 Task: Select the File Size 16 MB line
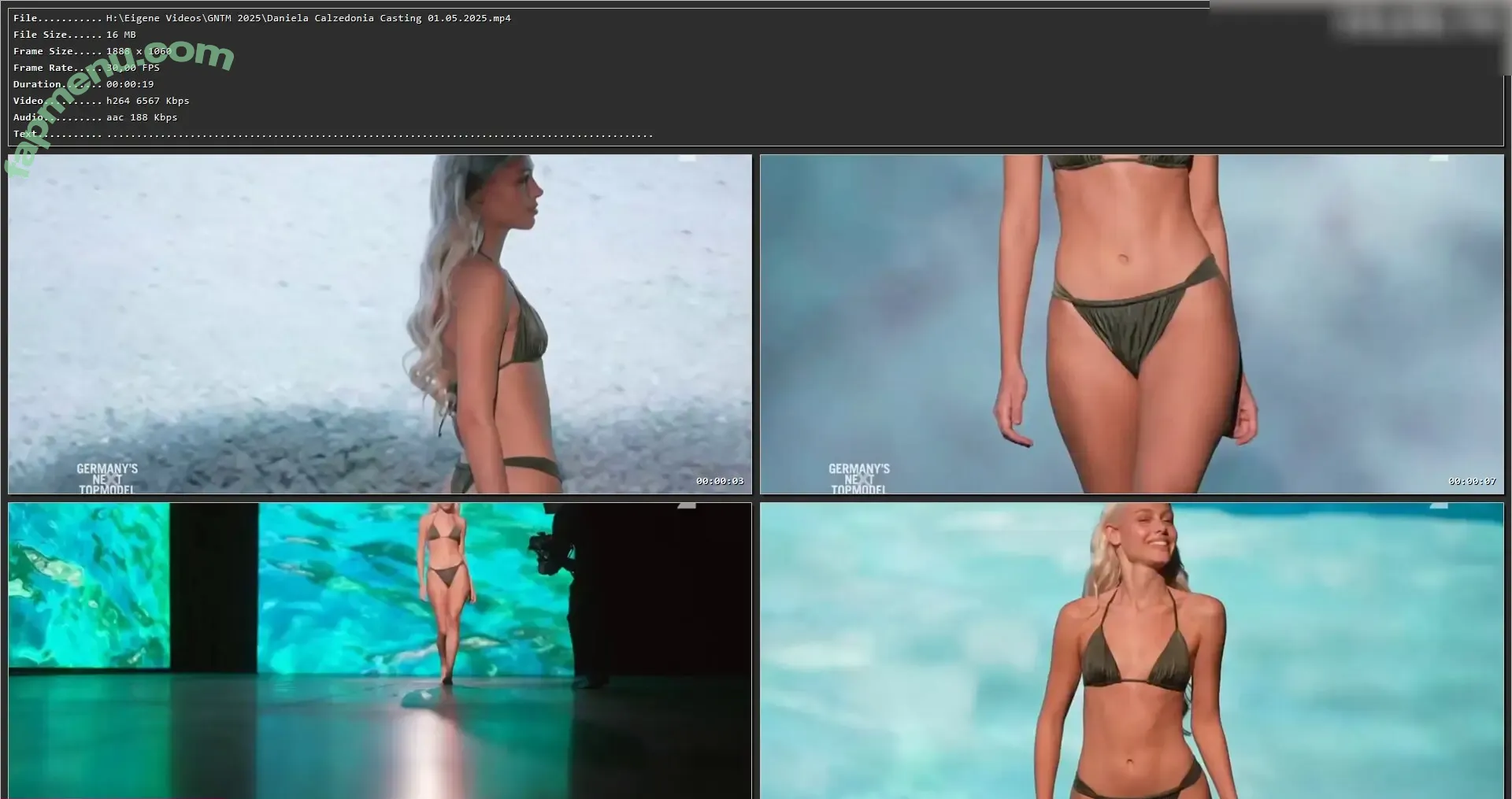pos(75,35)
